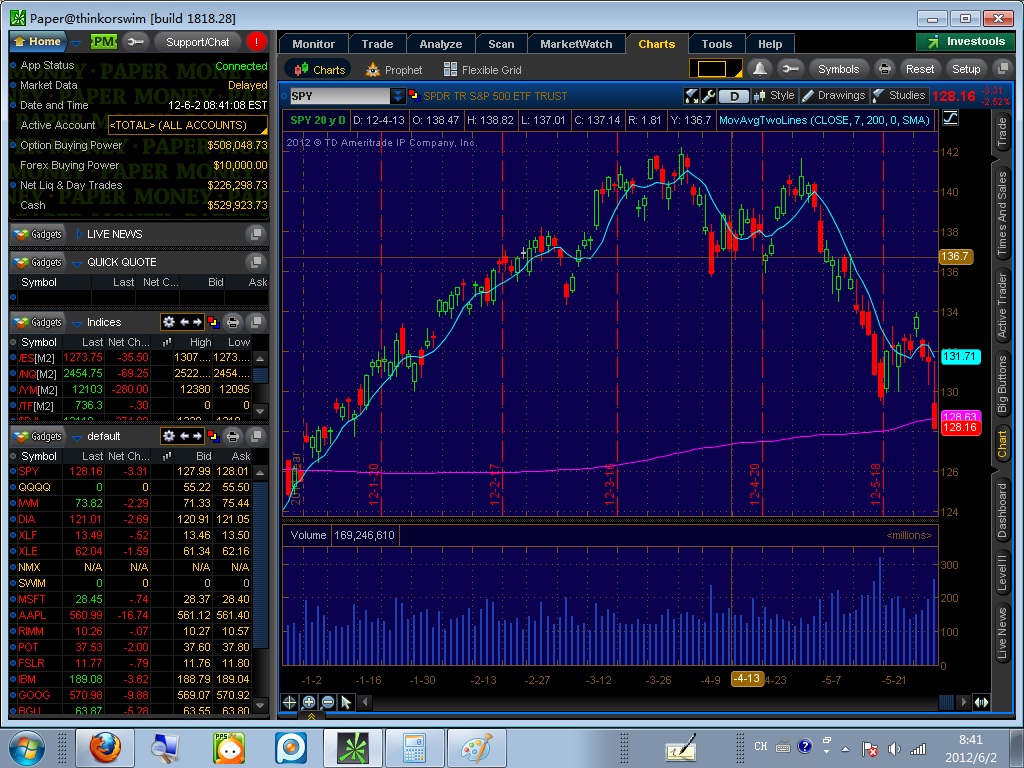
Task: Collapse the Indices gadget
Action: [x=79, y=323]
